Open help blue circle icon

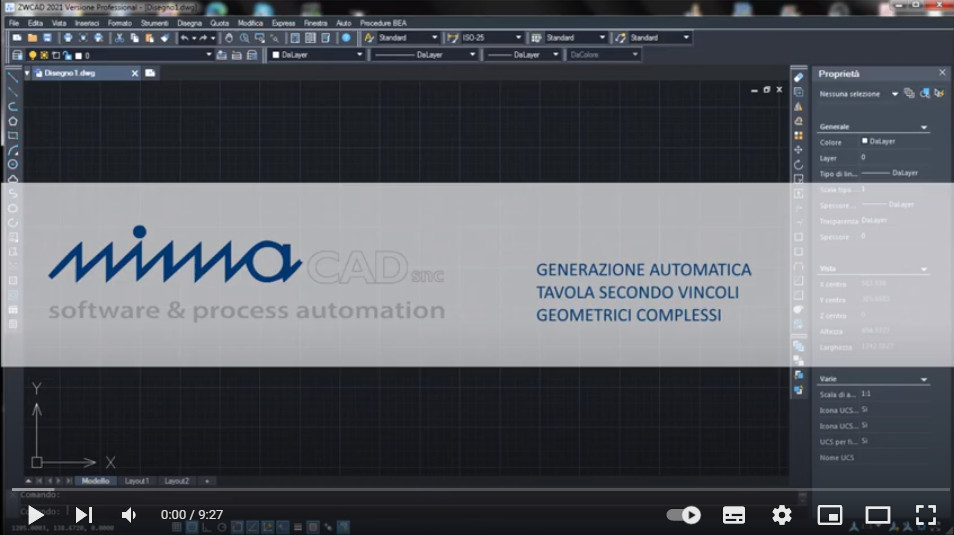346,38
